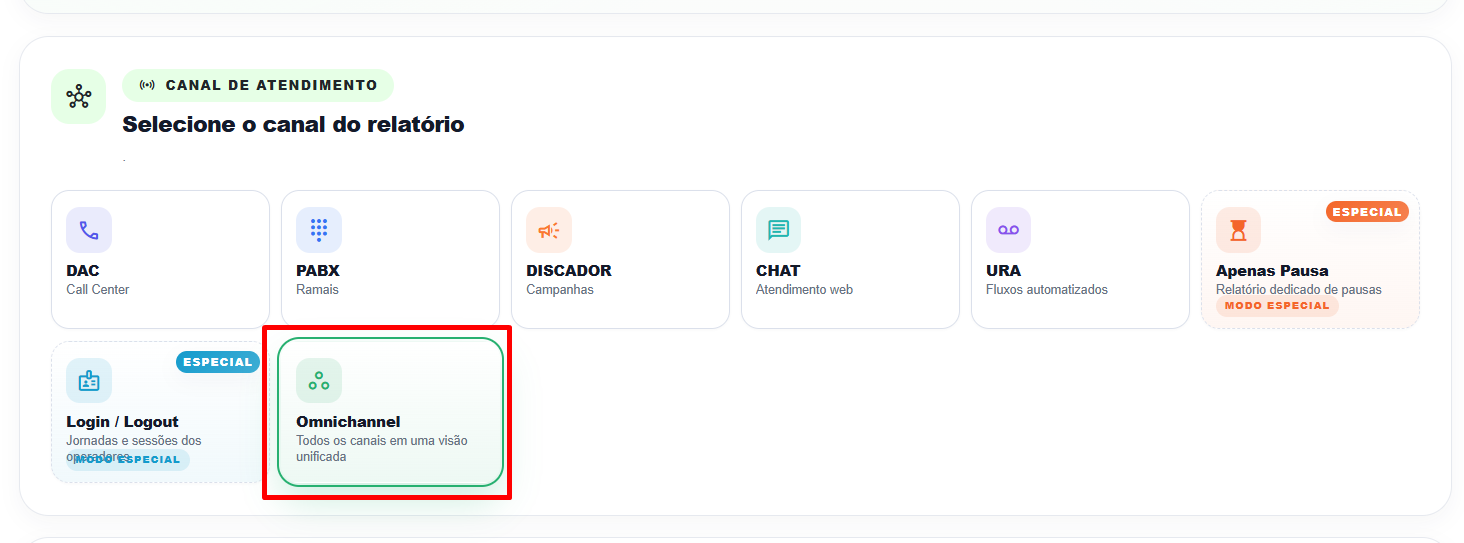
Task: Click the URA voicemail icon
Action: tap(1009, 230)
